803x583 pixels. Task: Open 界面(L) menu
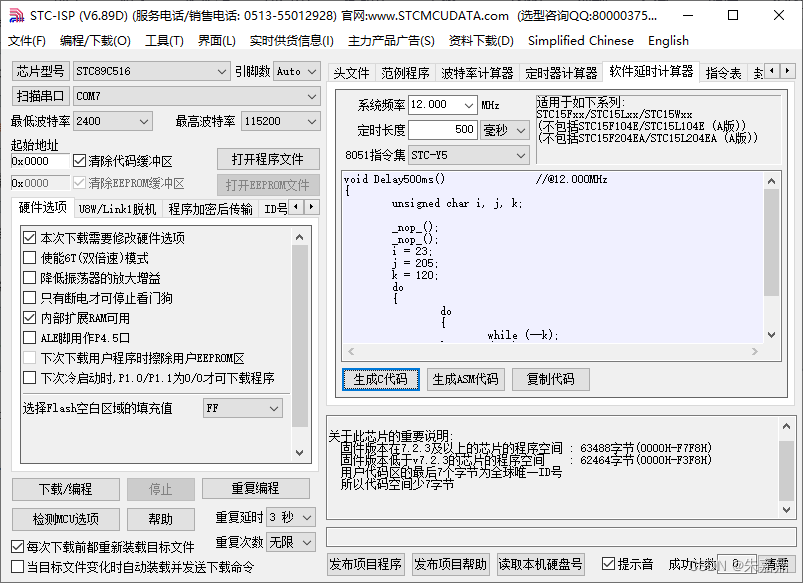click(216, 40)
